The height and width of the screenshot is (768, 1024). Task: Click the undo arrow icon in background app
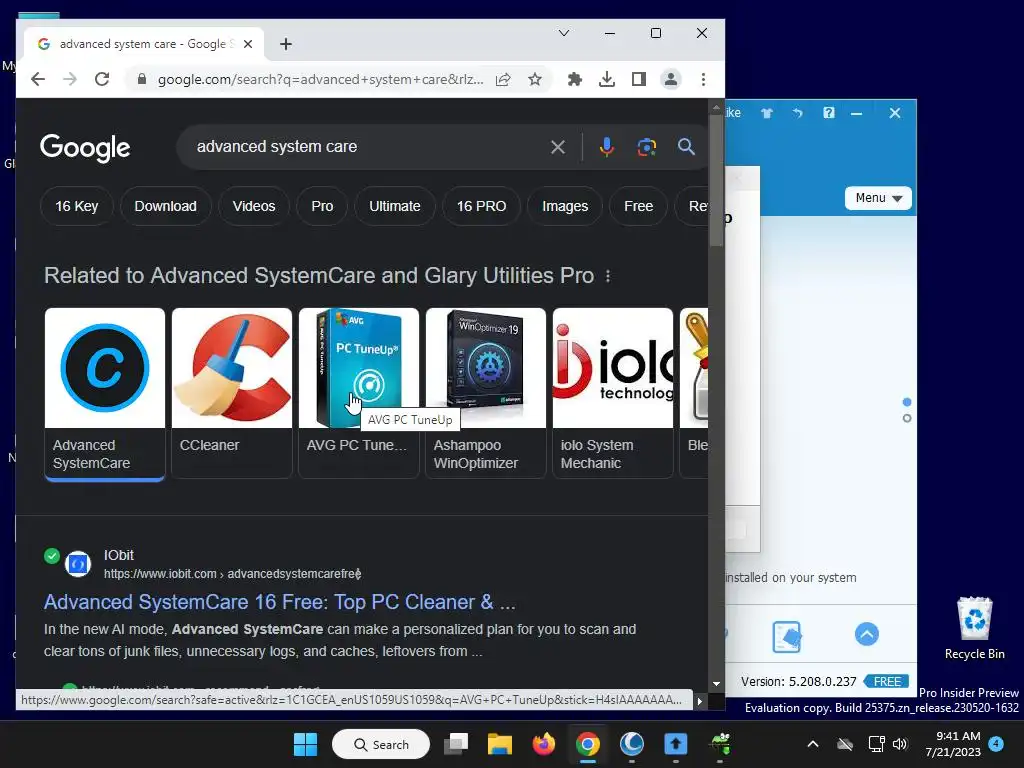(x=797, y=113)
